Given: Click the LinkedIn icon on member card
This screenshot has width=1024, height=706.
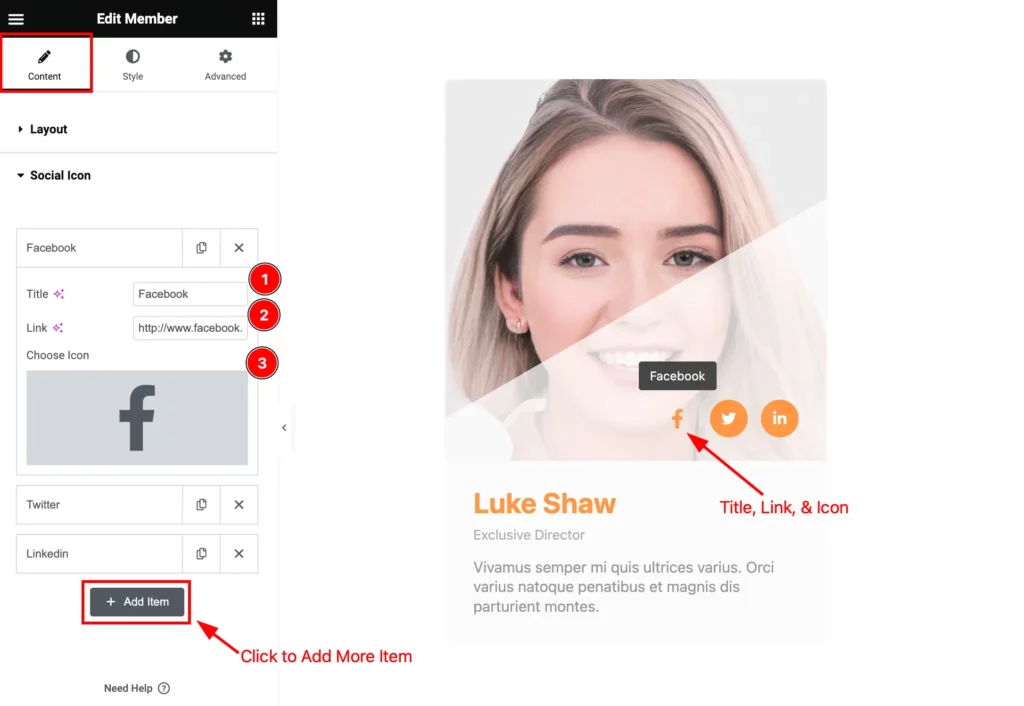Looking at the screenshot, I should point(779,418).
